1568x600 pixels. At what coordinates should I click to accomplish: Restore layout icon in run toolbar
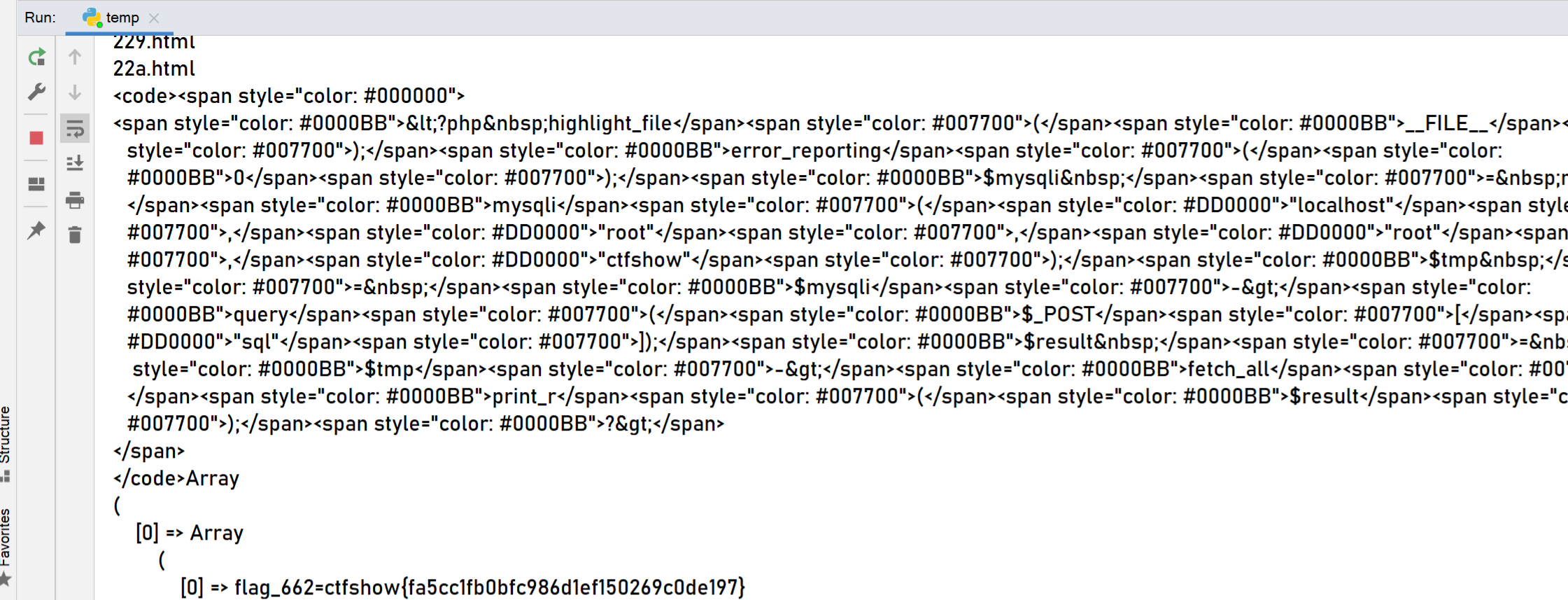pos(37,184)
